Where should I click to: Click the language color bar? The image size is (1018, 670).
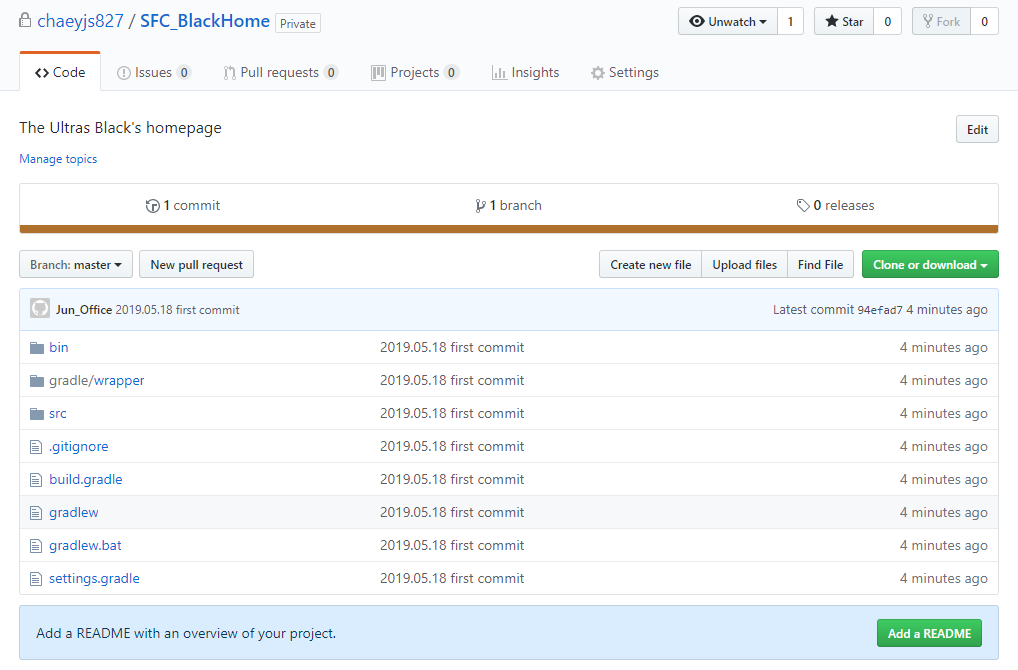tap(509, 229)
